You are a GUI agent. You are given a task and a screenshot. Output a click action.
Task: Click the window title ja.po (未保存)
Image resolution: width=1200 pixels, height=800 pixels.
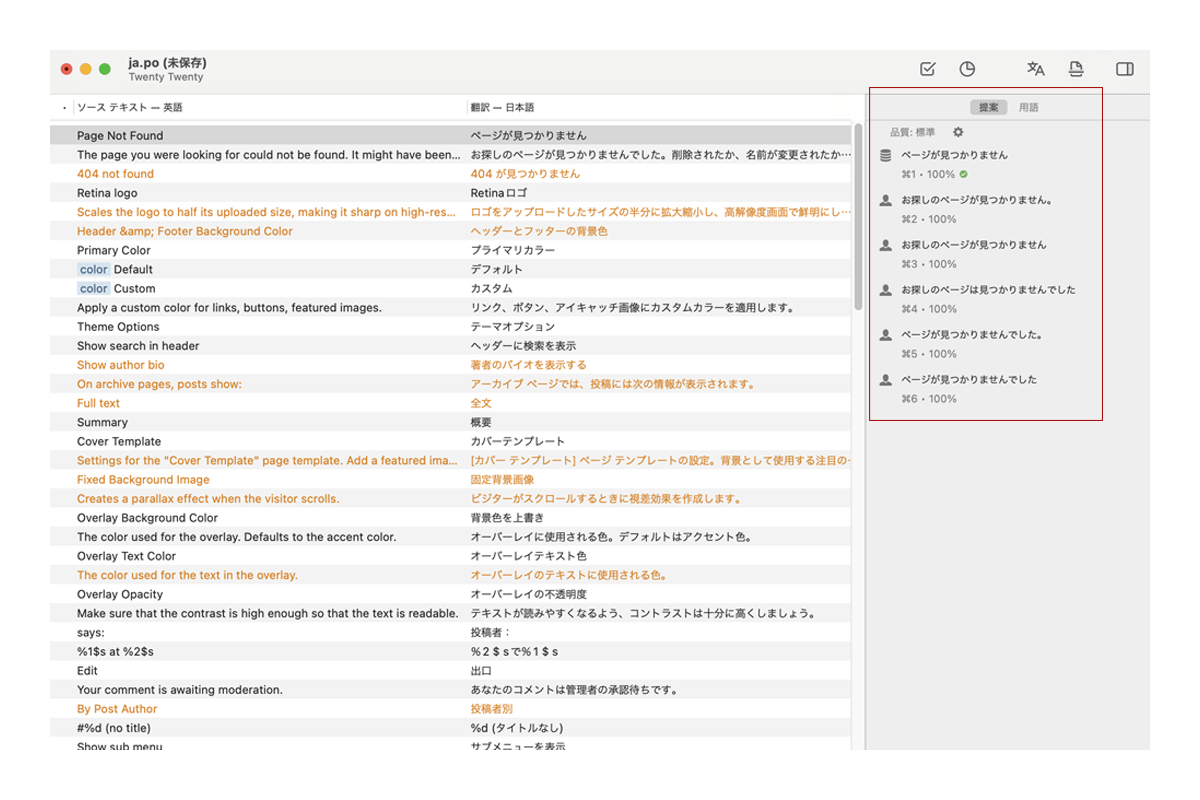click(x=167, y=63)
